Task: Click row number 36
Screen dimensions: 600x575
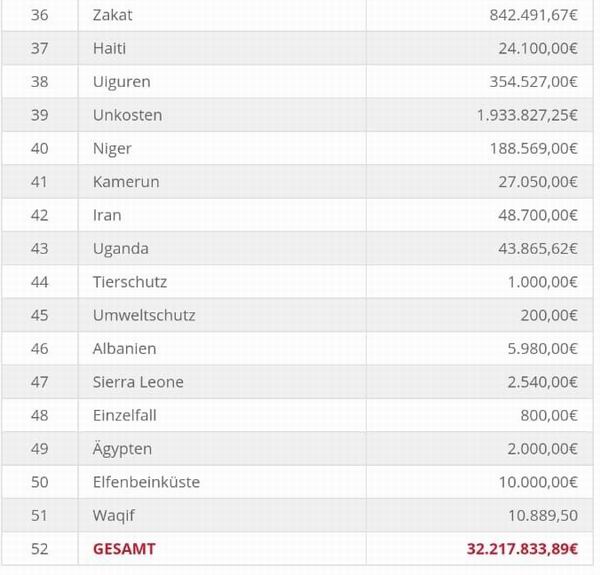Action: (x=40, y=14)
